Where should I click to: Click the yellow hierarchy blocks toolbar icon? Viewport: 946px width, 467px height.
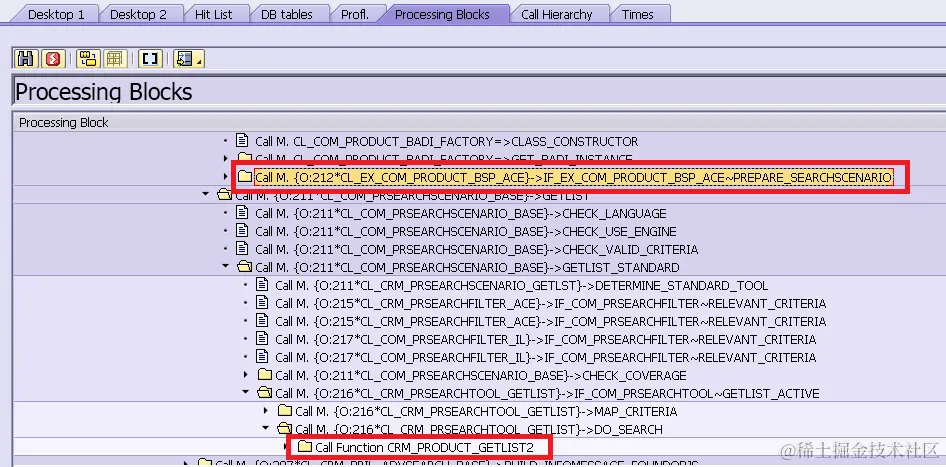point(88,59)
